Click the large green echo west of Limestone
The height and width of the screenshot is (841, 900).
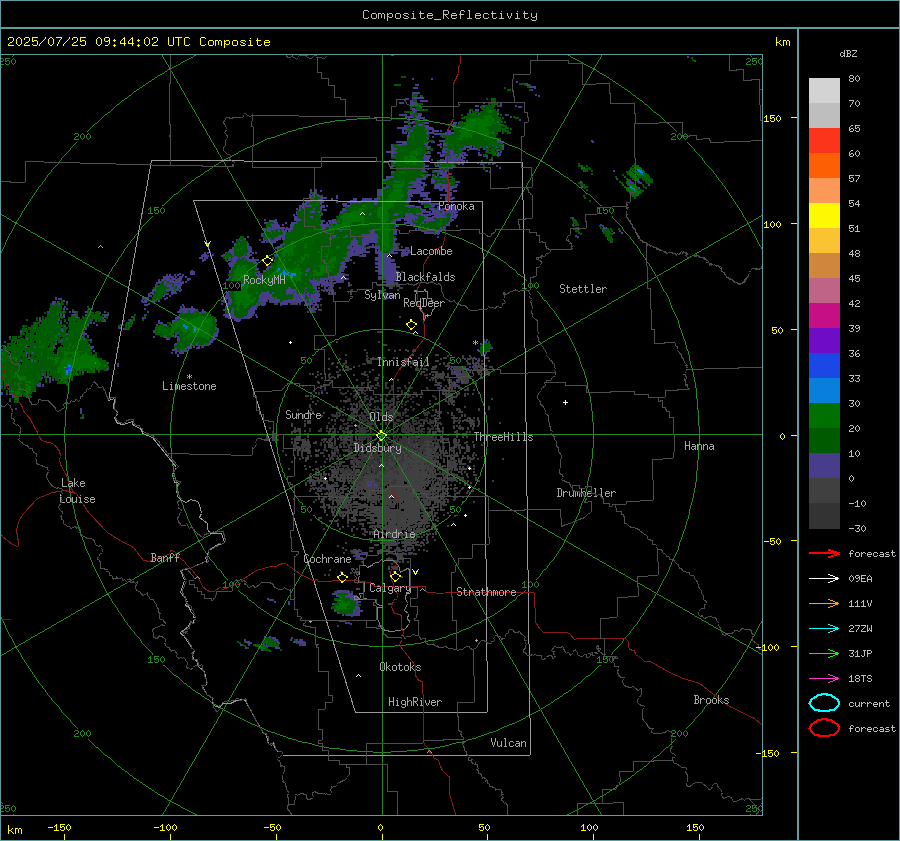click(x=52, y=350)
